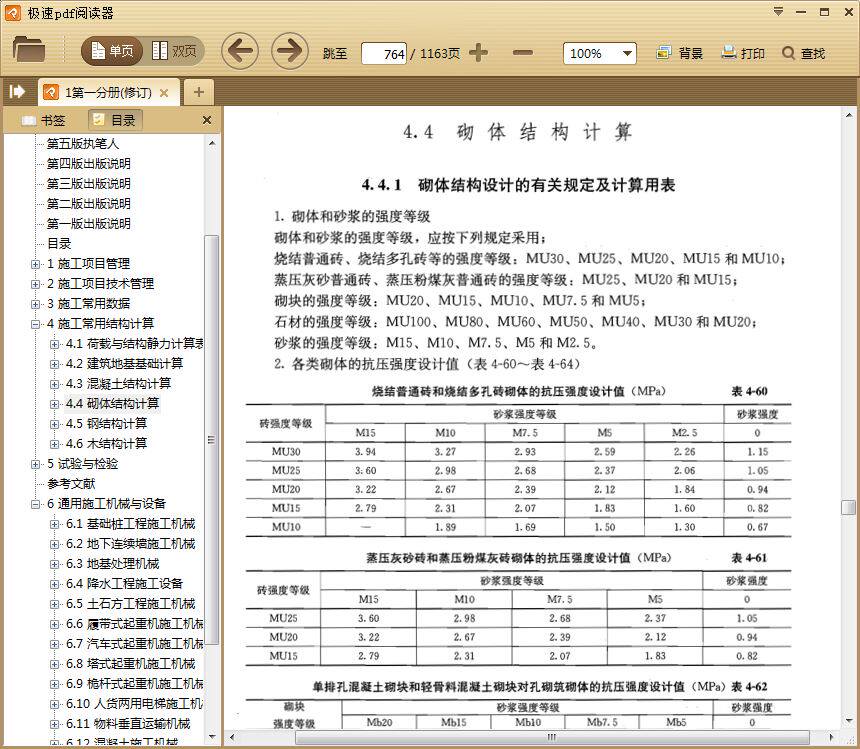Click table title 表 4-61 in document

(749, 558)
